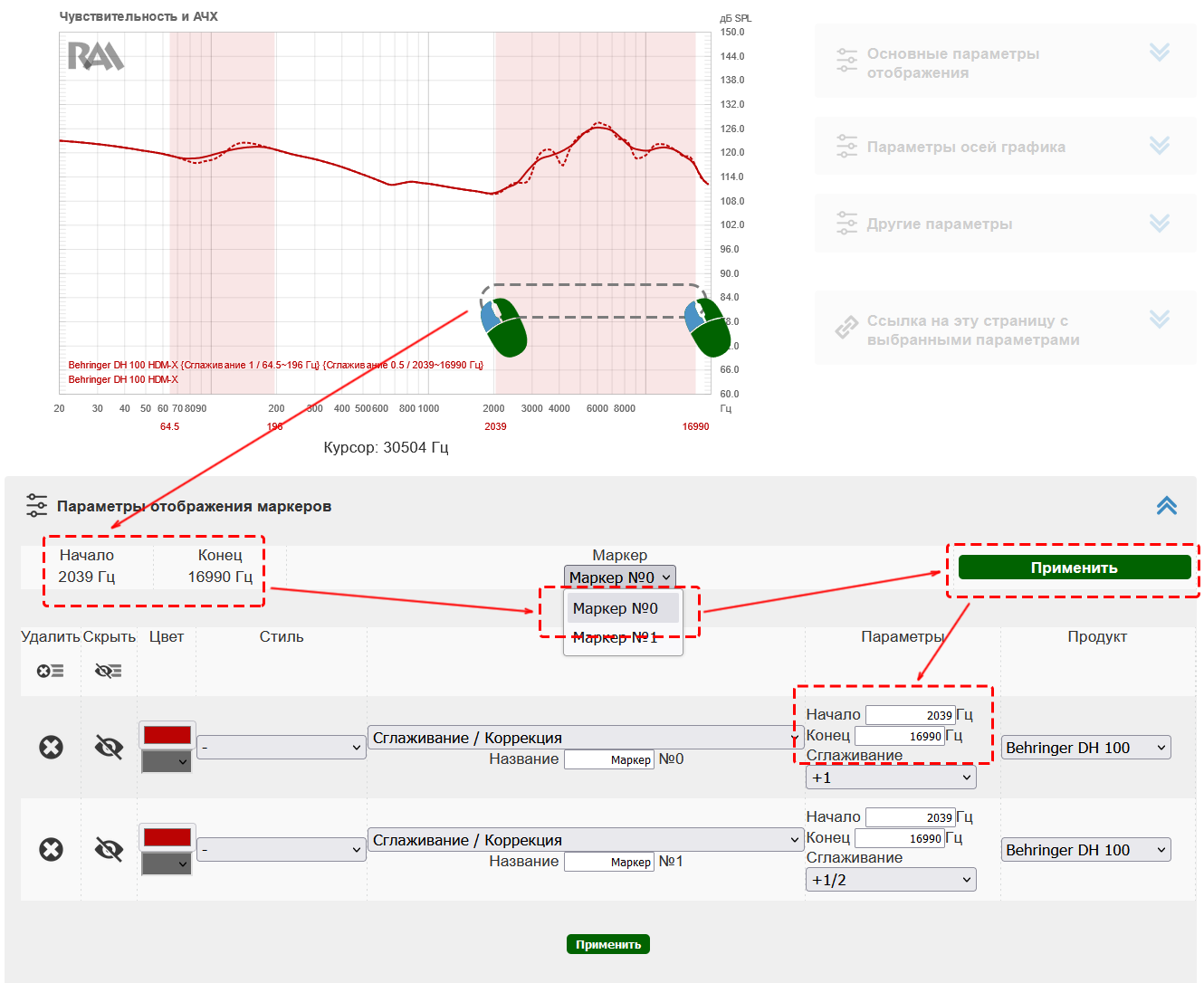Image resolution: width=1204 pixels, height=983 pixels.
Task: Select Маркер №0 in the dropdown list
Action: point(623,608)
